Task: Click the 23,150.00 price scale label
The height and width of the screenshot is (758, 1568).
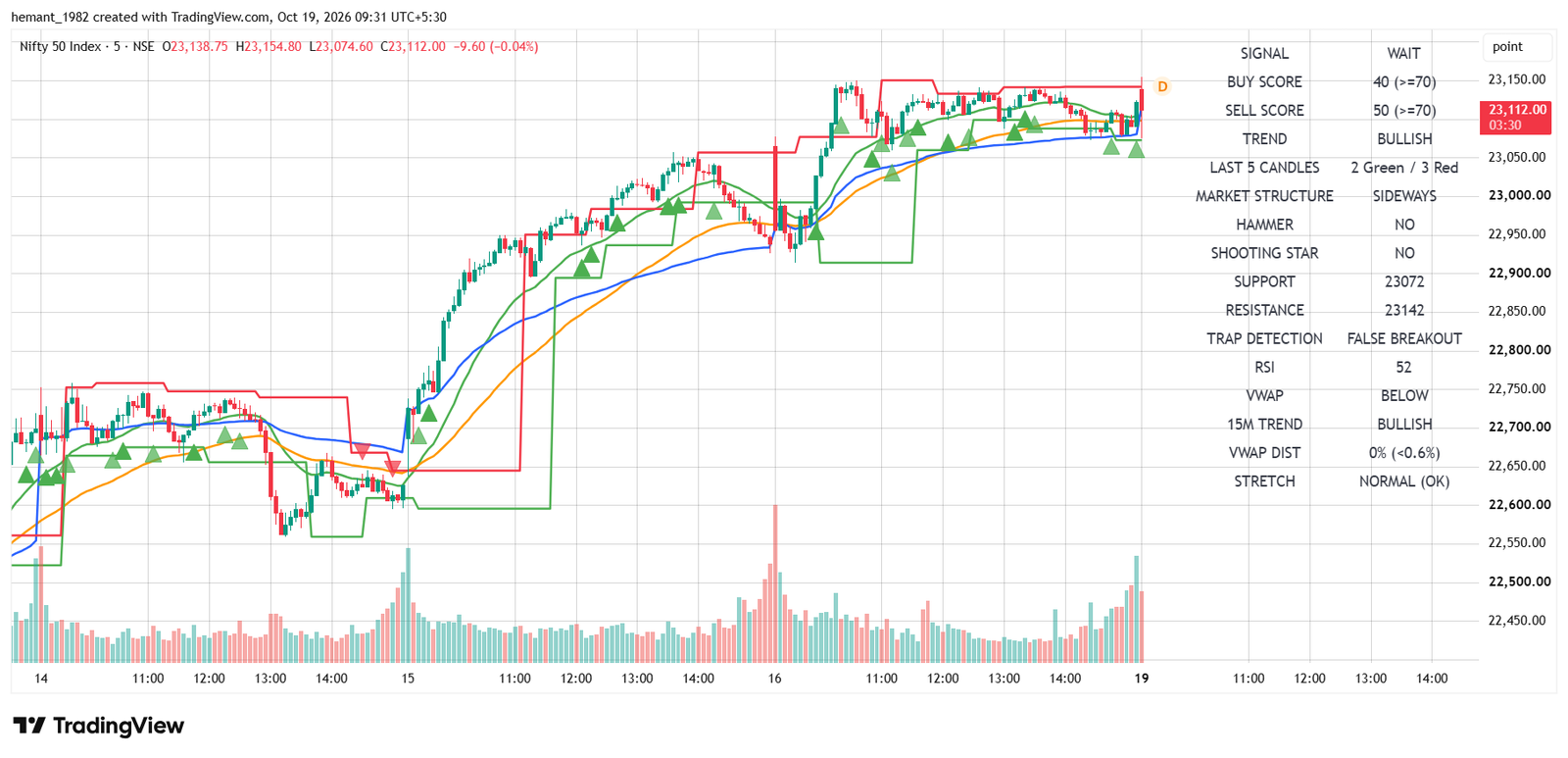Action: coord(1516,79)
